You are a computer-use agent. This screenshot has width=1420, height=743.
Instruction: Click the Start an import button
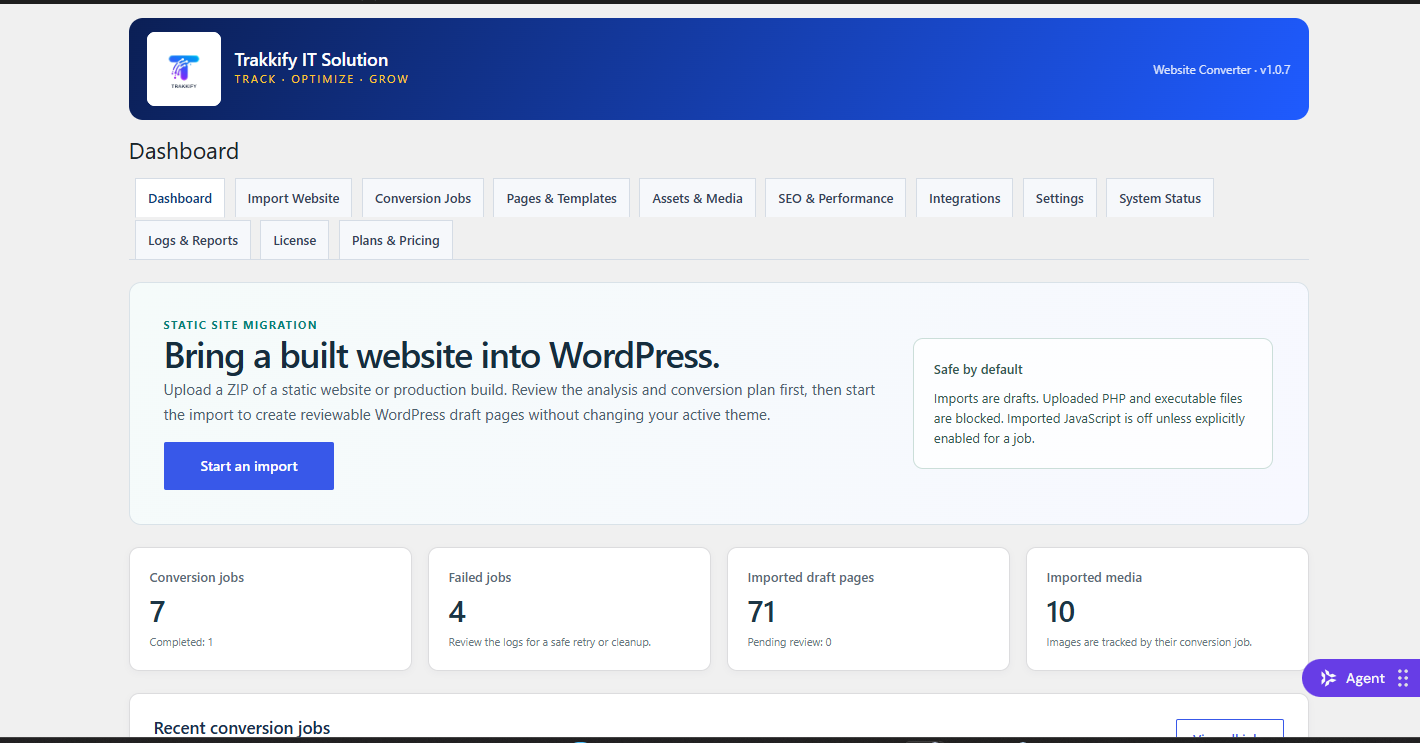tap(249, 466)
